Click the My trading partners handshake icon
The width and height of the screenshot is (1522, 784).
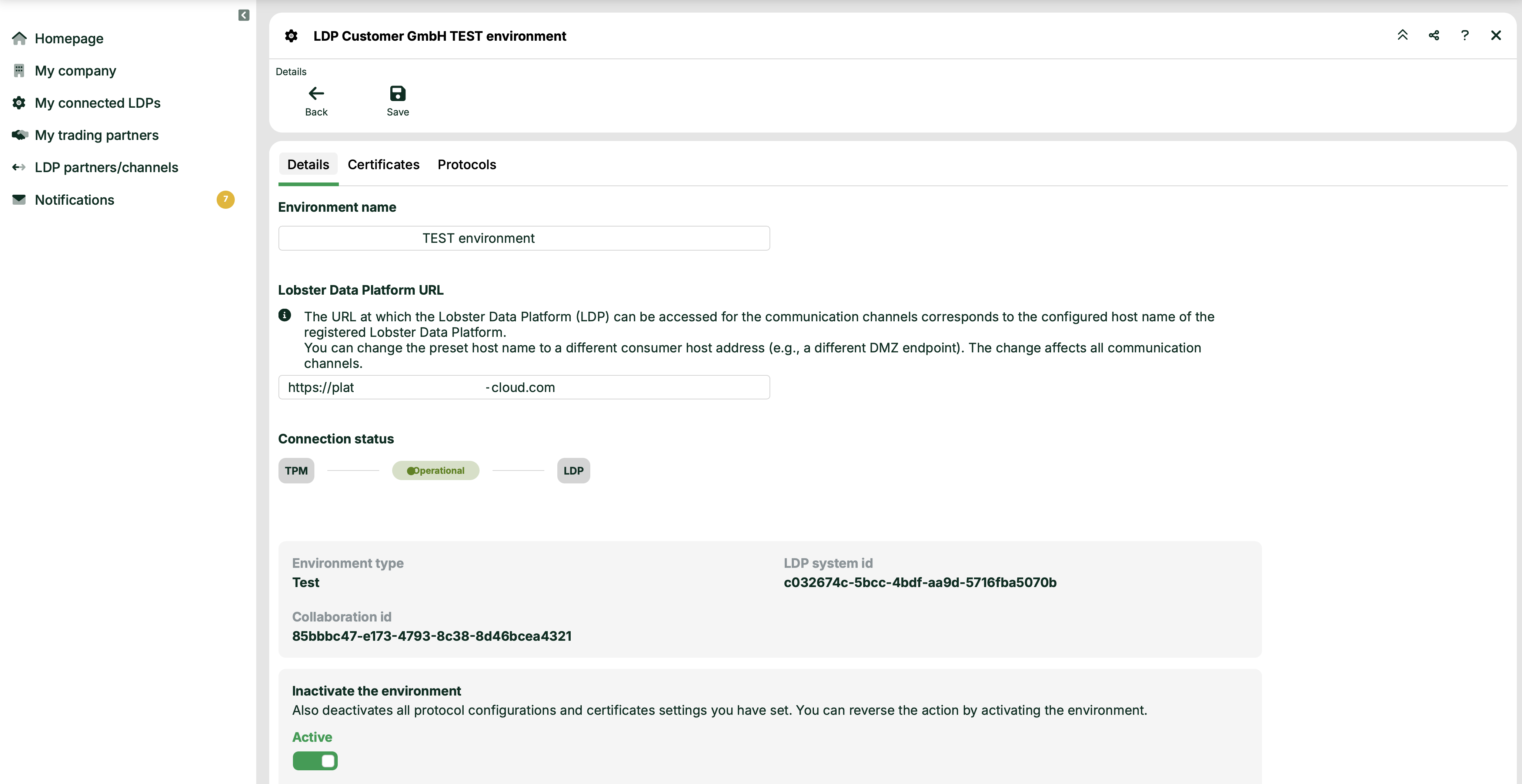pyautogui.click(x=20, y=135)
